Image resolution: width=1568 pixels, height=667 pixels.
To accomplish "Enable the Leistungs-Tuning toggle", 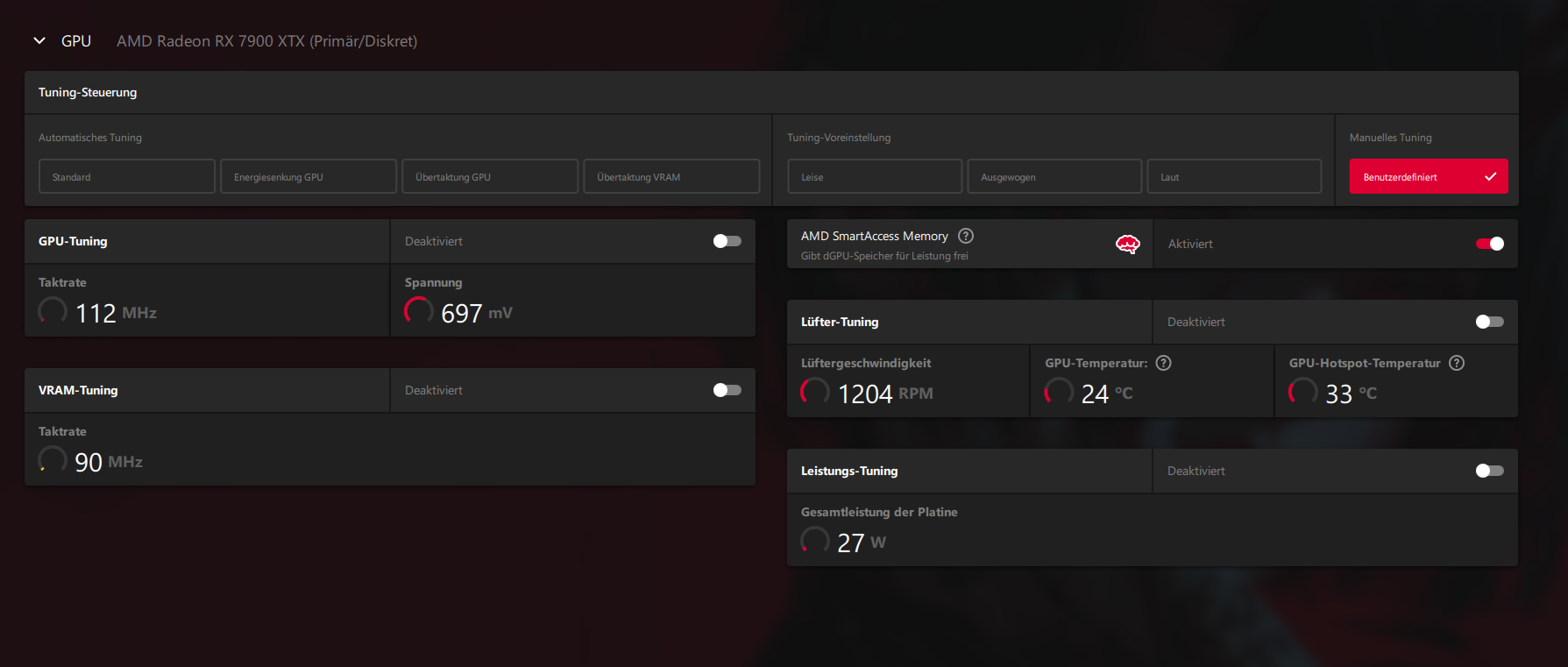I will point(1490,471).
